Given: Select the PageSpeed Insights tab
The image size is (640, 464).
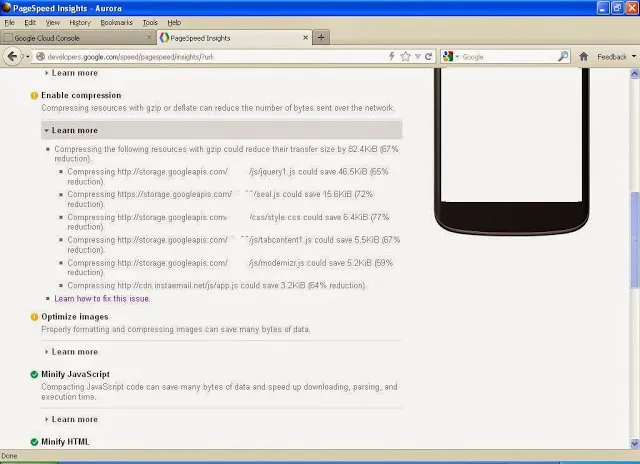Looking at the screenshot, I should [234, 38].
